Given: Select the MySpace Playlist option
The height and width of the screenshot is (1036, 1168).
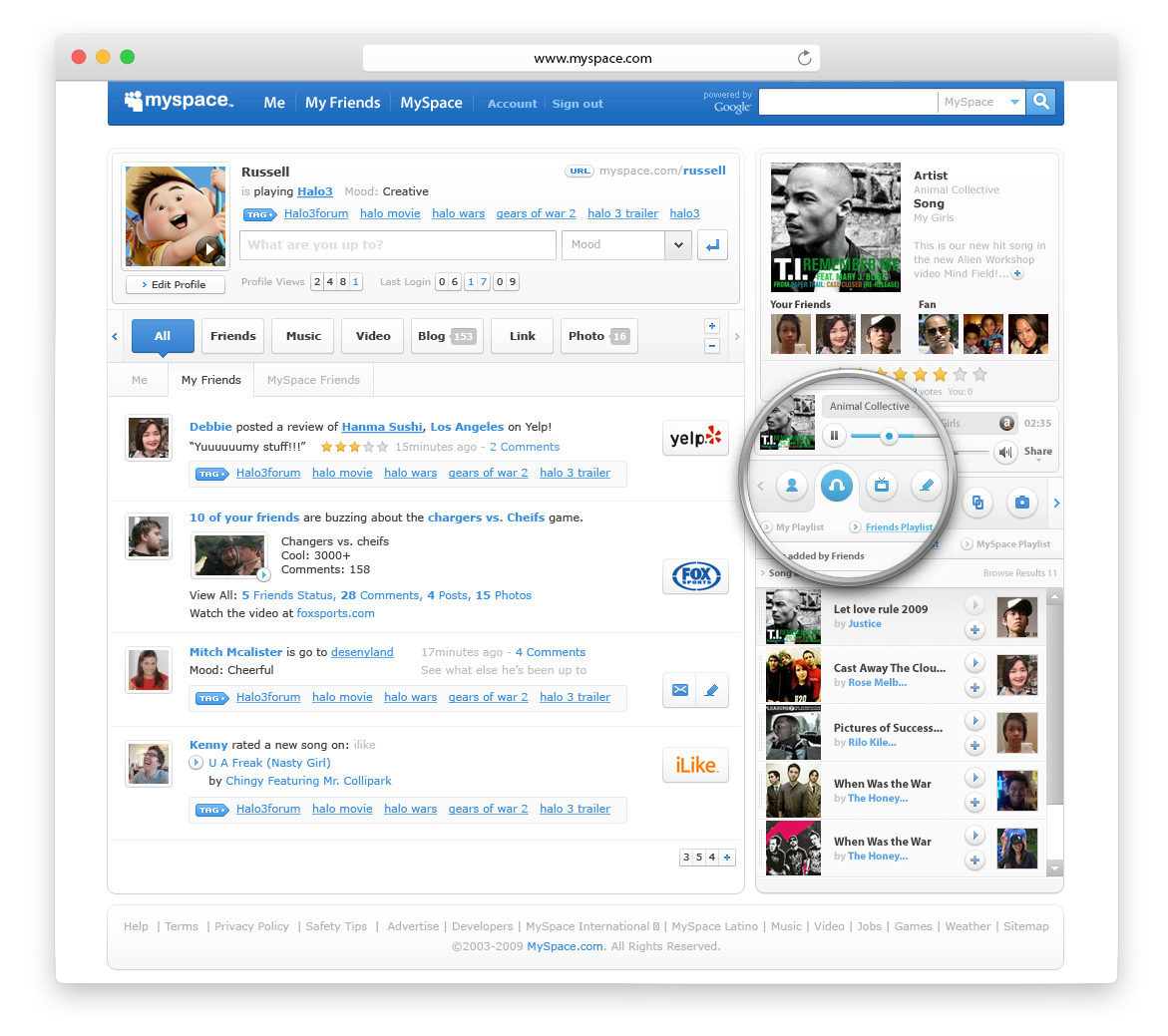Looking at the screenshot, I should tap(1006, 544).
